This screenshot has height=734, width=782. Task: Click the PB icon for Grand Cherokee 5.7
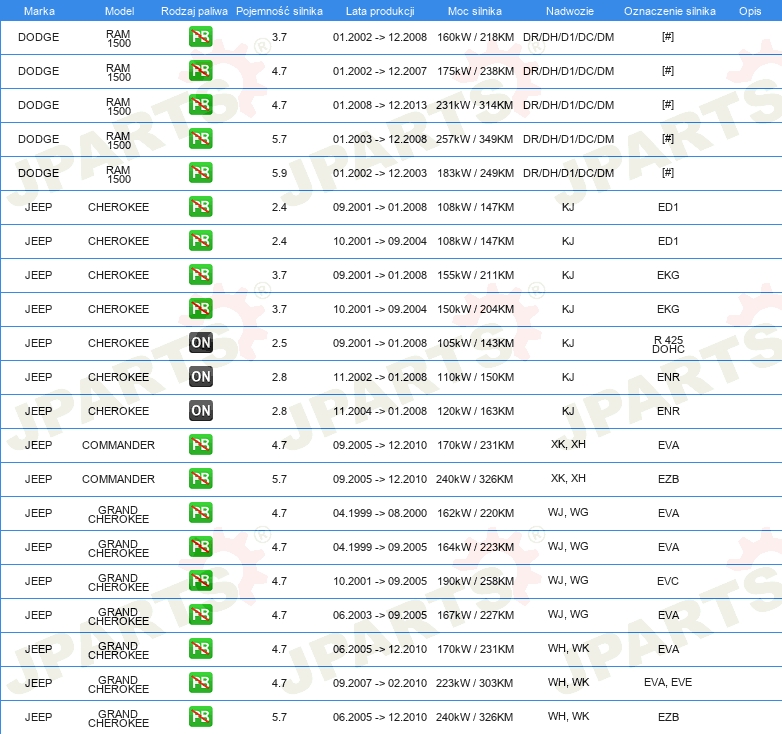click(x=200, y=717)
